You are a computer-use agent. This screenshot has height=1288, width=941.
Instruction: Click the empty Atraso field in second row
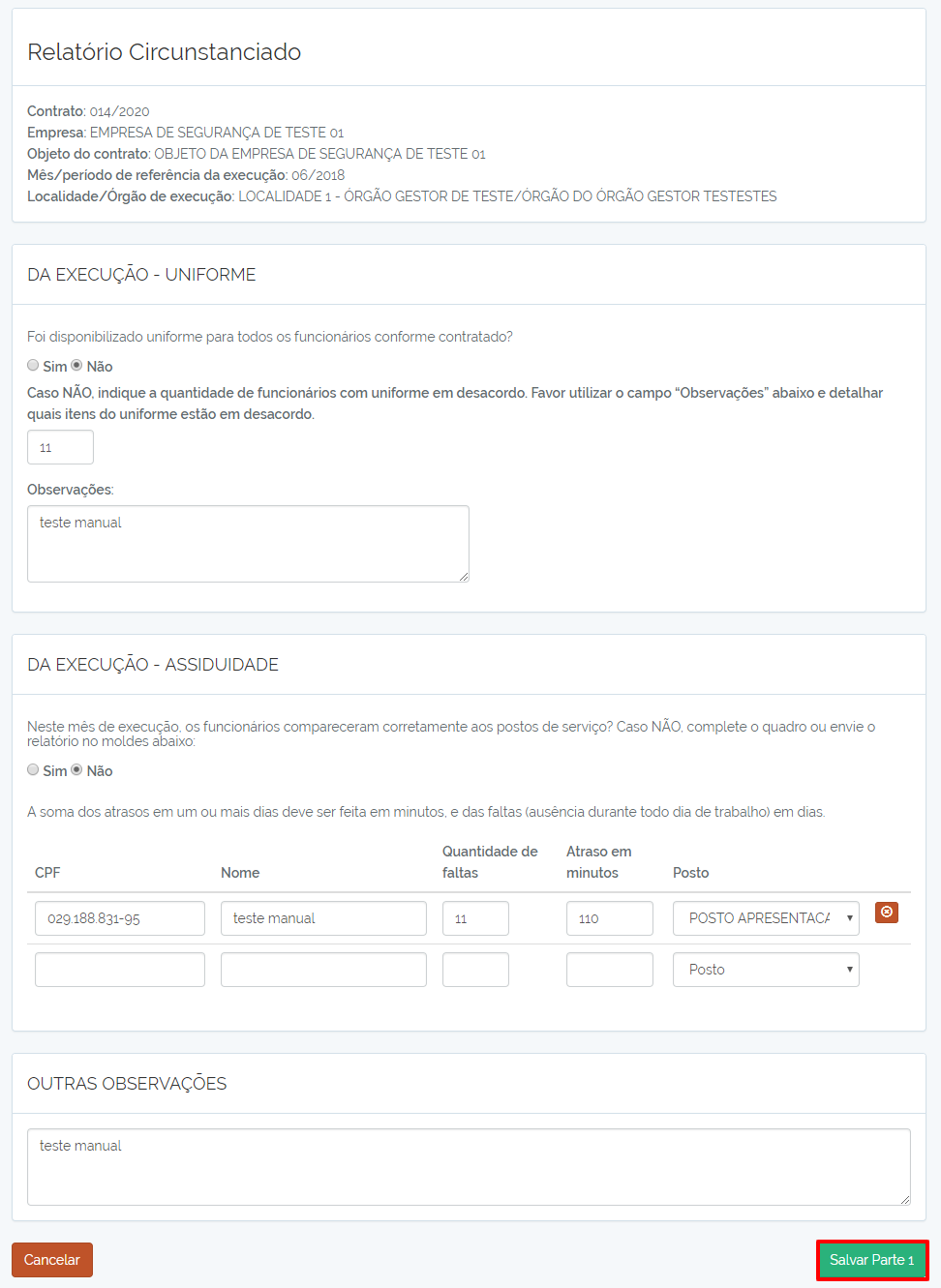[610, 970]
